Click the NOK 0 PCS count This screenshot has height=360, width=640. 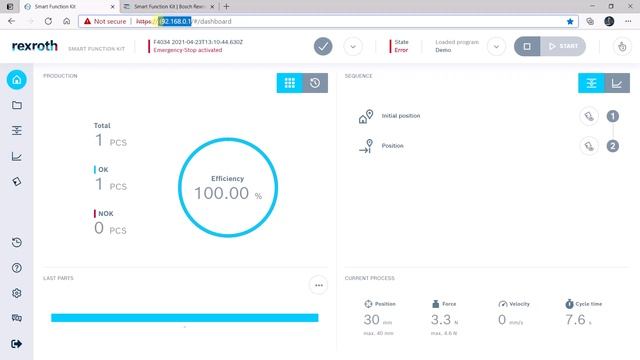[x=110, y=229]
